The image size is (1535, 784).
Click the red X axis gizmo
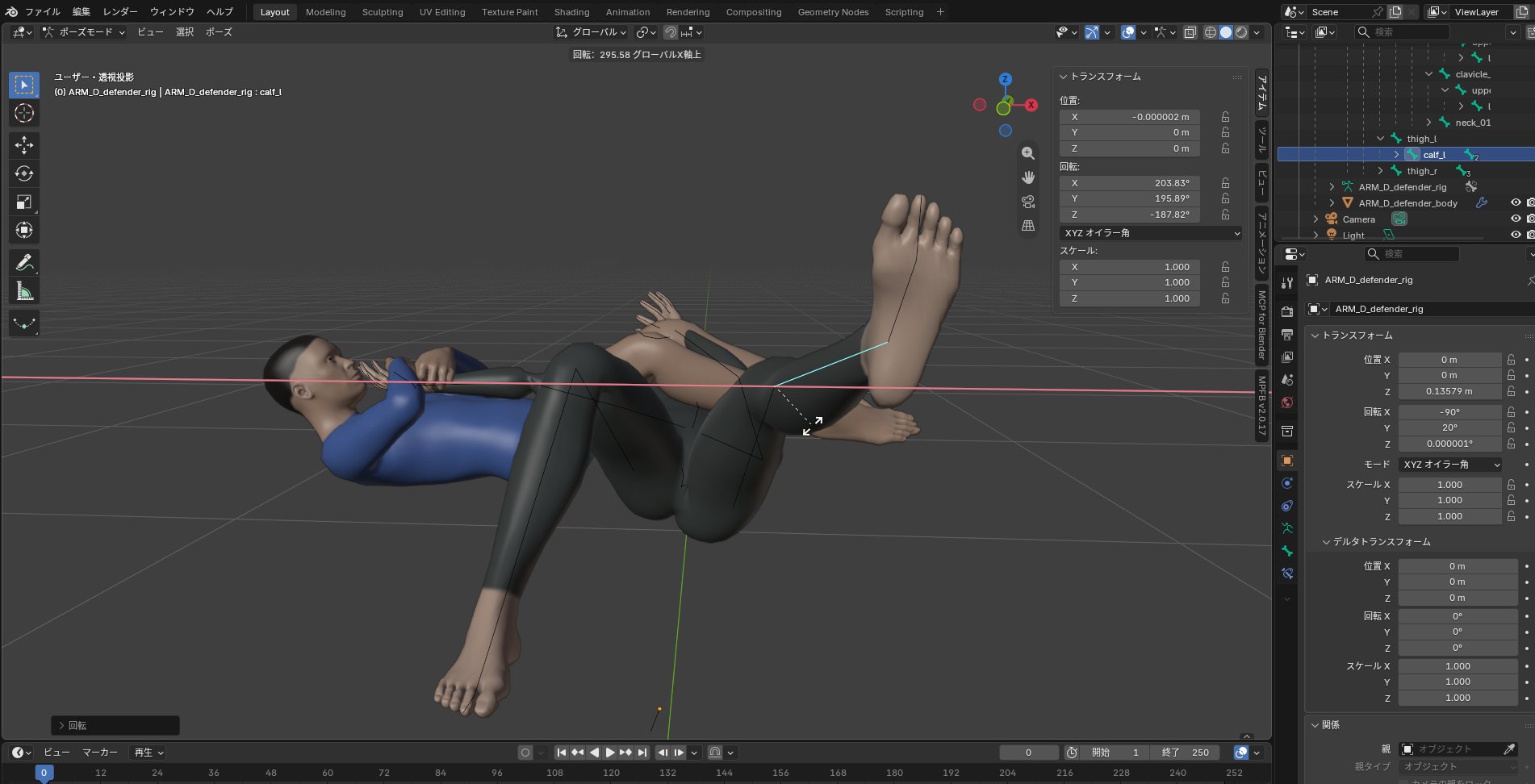(1031, 105)
